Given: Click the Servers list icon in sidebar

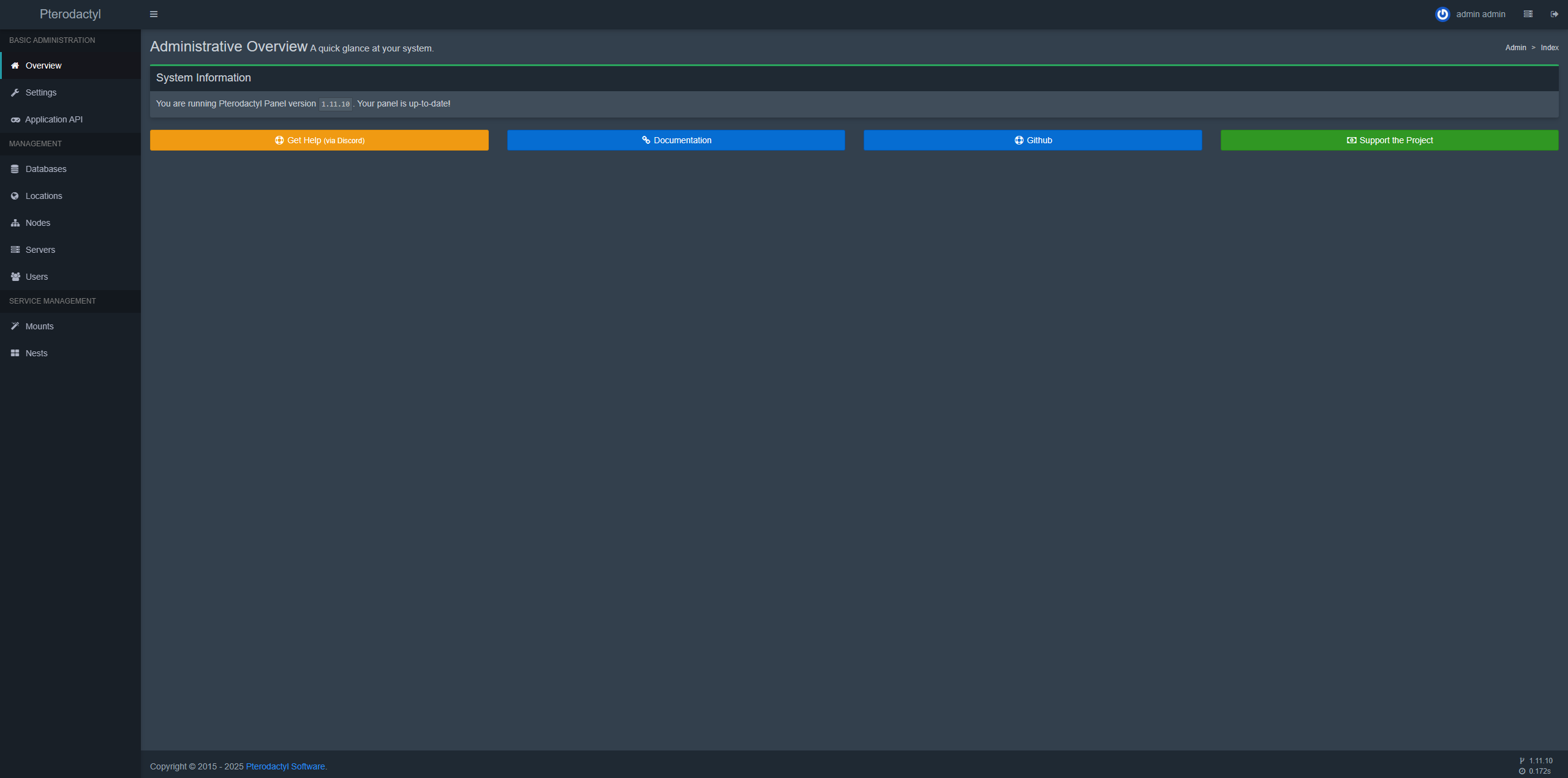Looking at the screenshot, I should [x=15, y=250].
